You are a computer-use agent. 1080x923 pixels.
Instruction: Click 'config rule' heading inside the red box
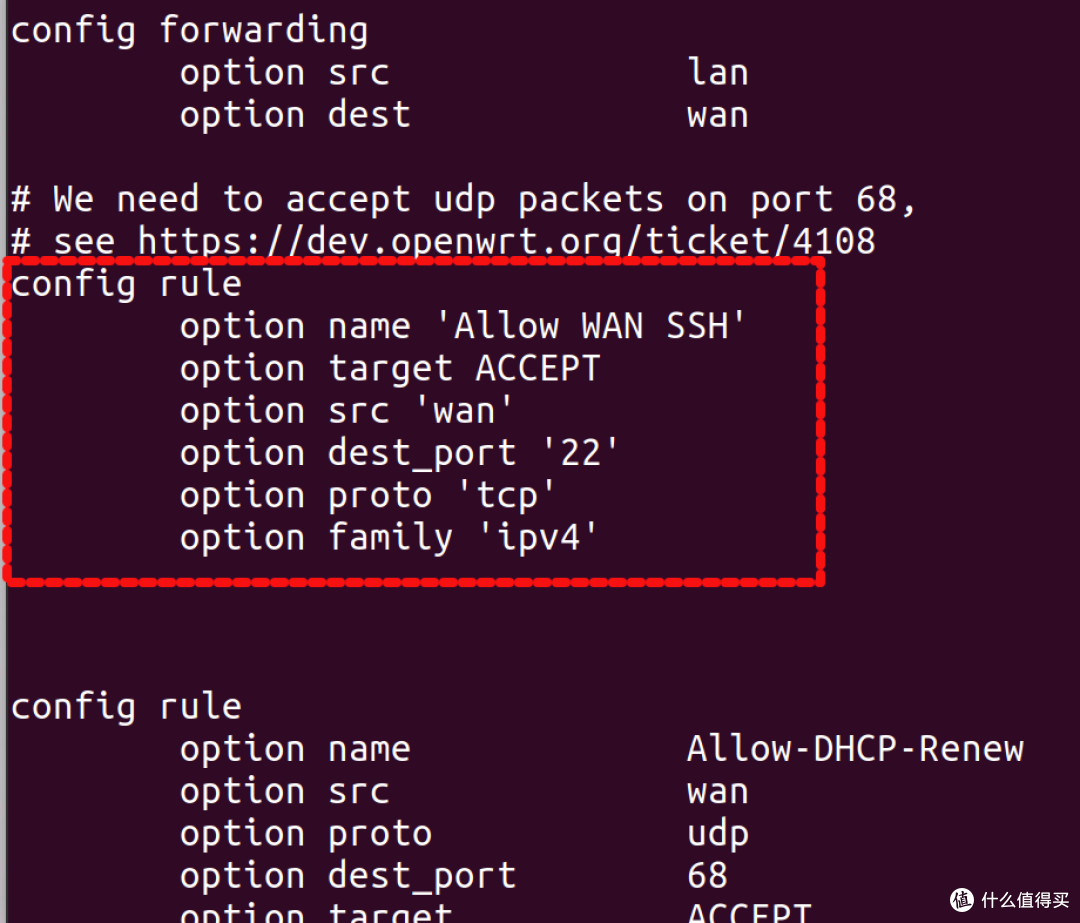pos(126,285)
